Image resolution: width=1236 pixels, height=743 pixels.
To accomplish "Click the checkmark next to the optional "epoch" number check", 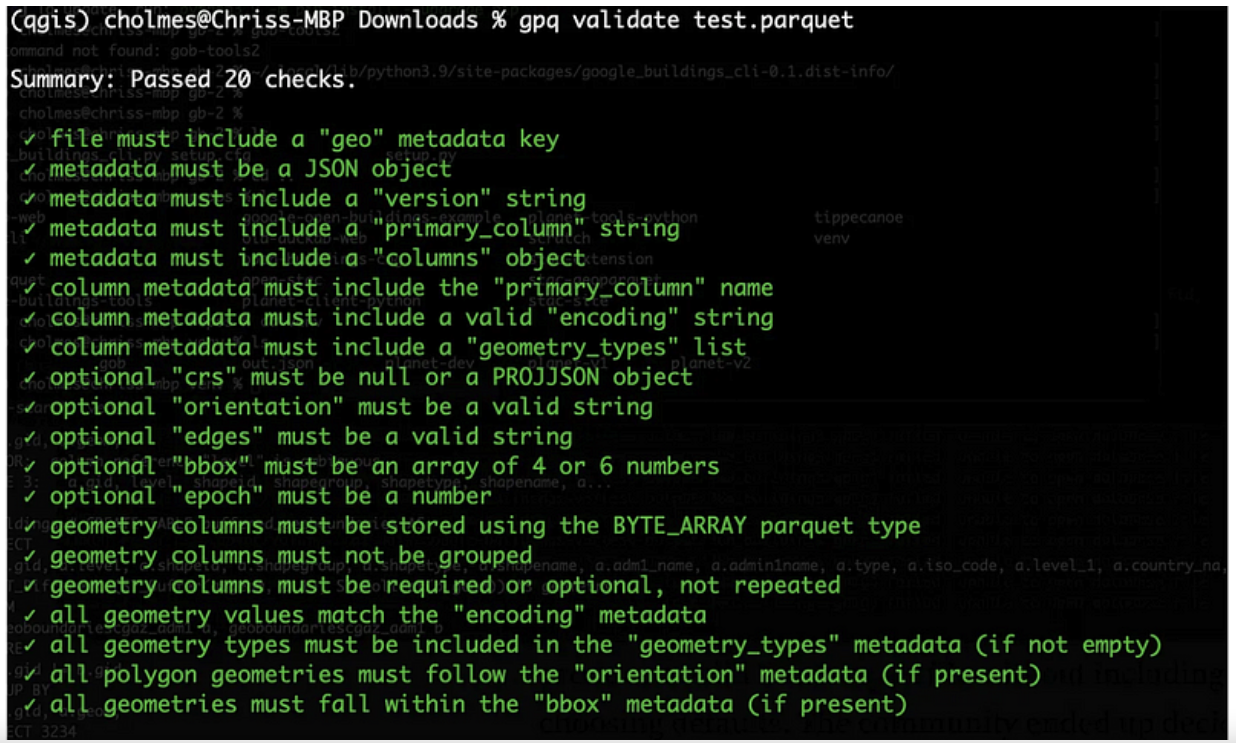I will tap(31, 496).
